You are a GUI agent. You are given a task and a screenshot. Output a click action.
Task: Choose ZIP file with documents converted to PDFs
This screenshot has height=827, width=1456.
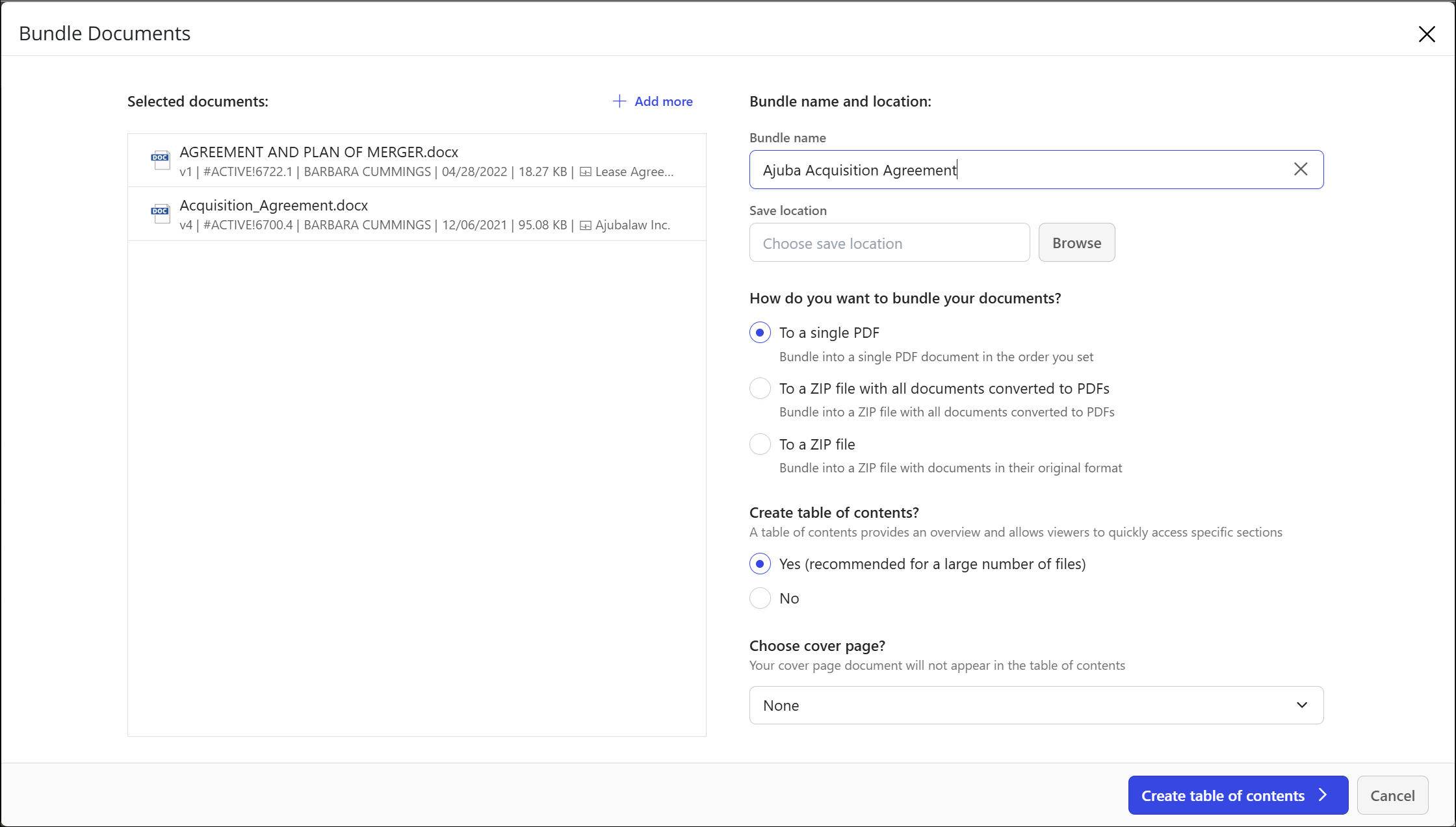click(760, 388)
